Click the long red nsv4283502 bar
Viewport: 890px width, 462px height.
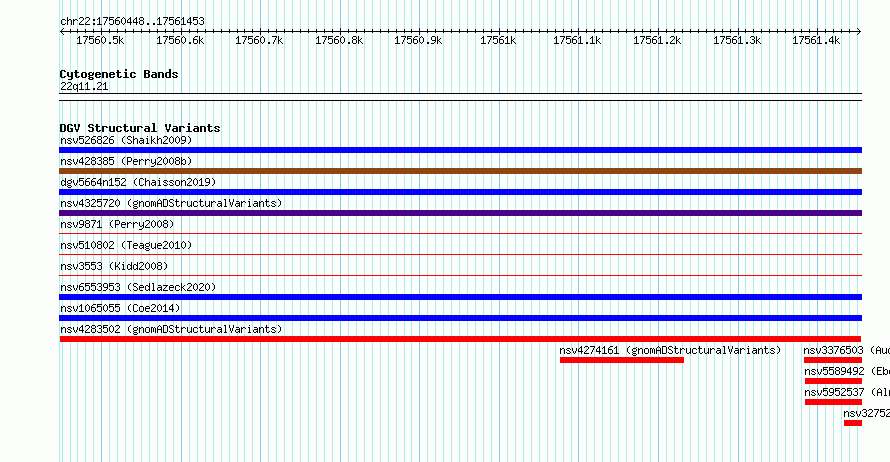[x=460, y=339]
